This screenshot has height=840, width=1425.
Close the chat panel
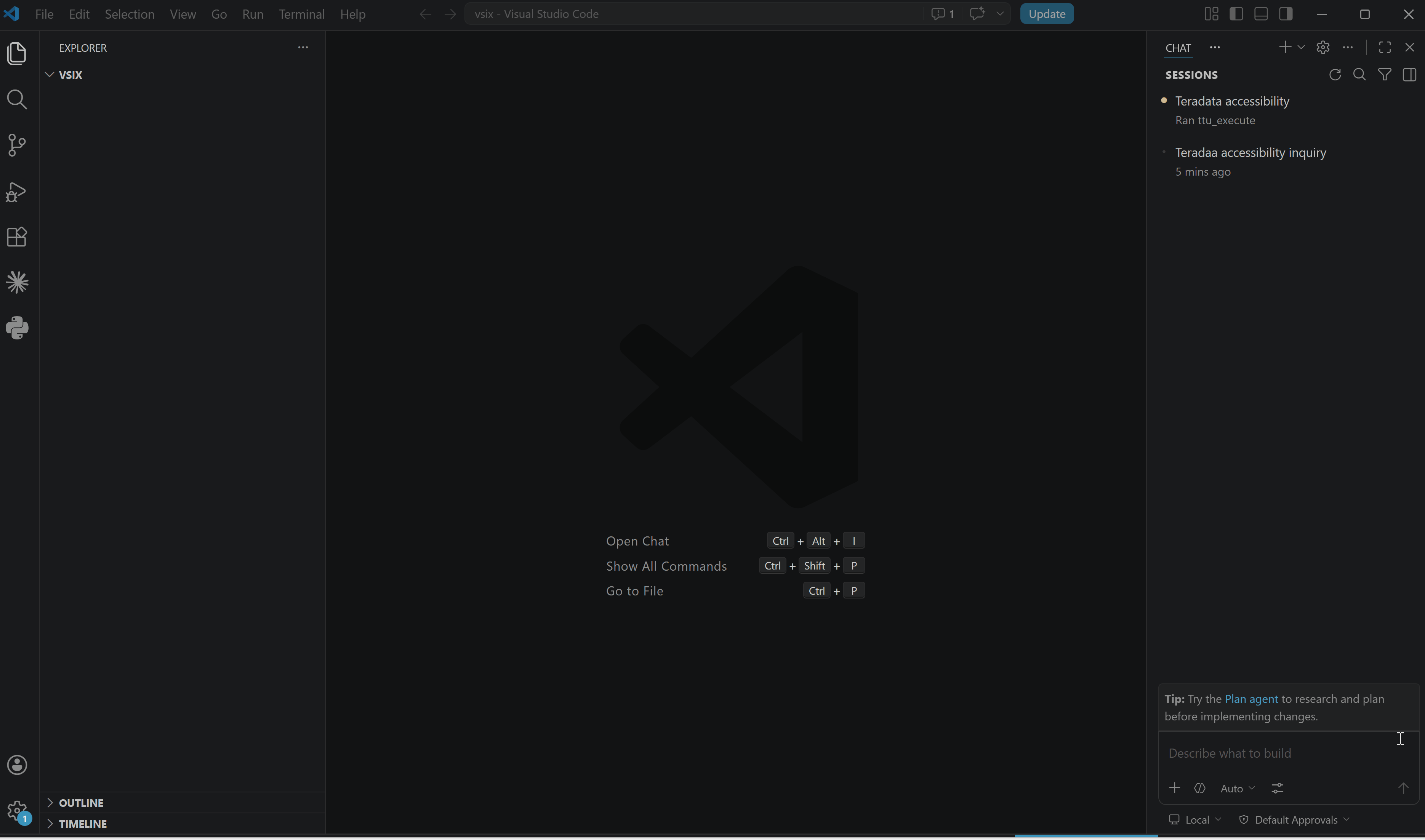click(1409, 47)
